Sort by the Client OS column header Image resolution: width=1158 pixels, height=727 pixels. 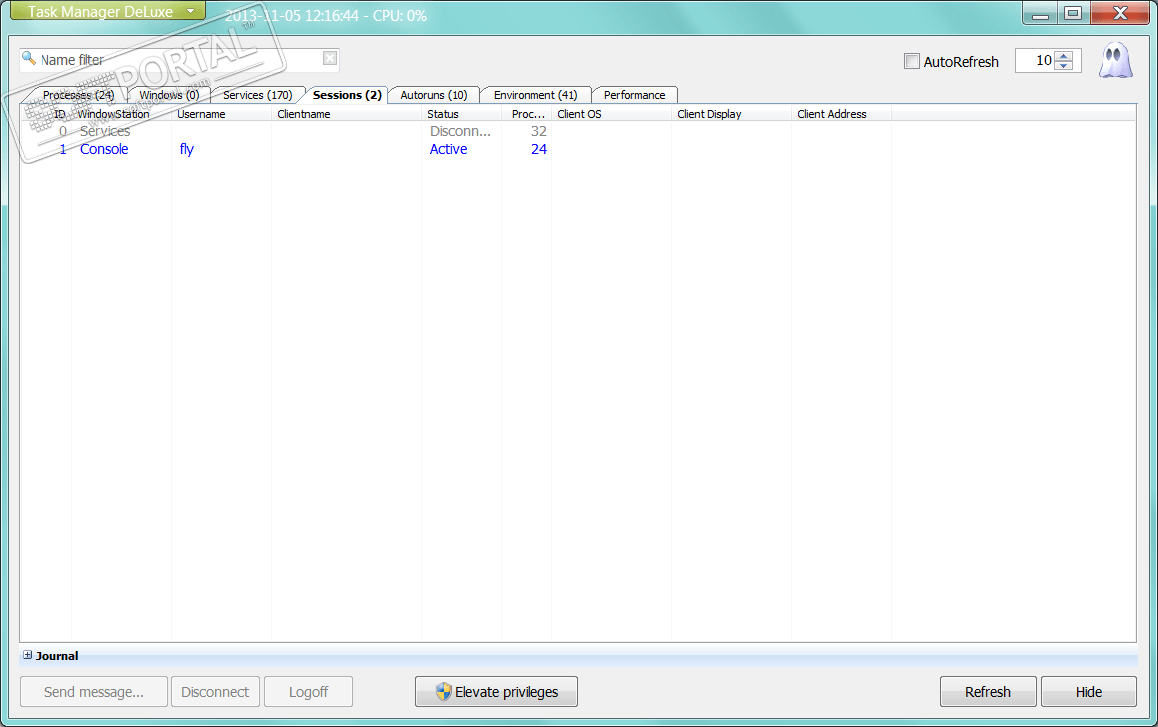coord(611,114)
